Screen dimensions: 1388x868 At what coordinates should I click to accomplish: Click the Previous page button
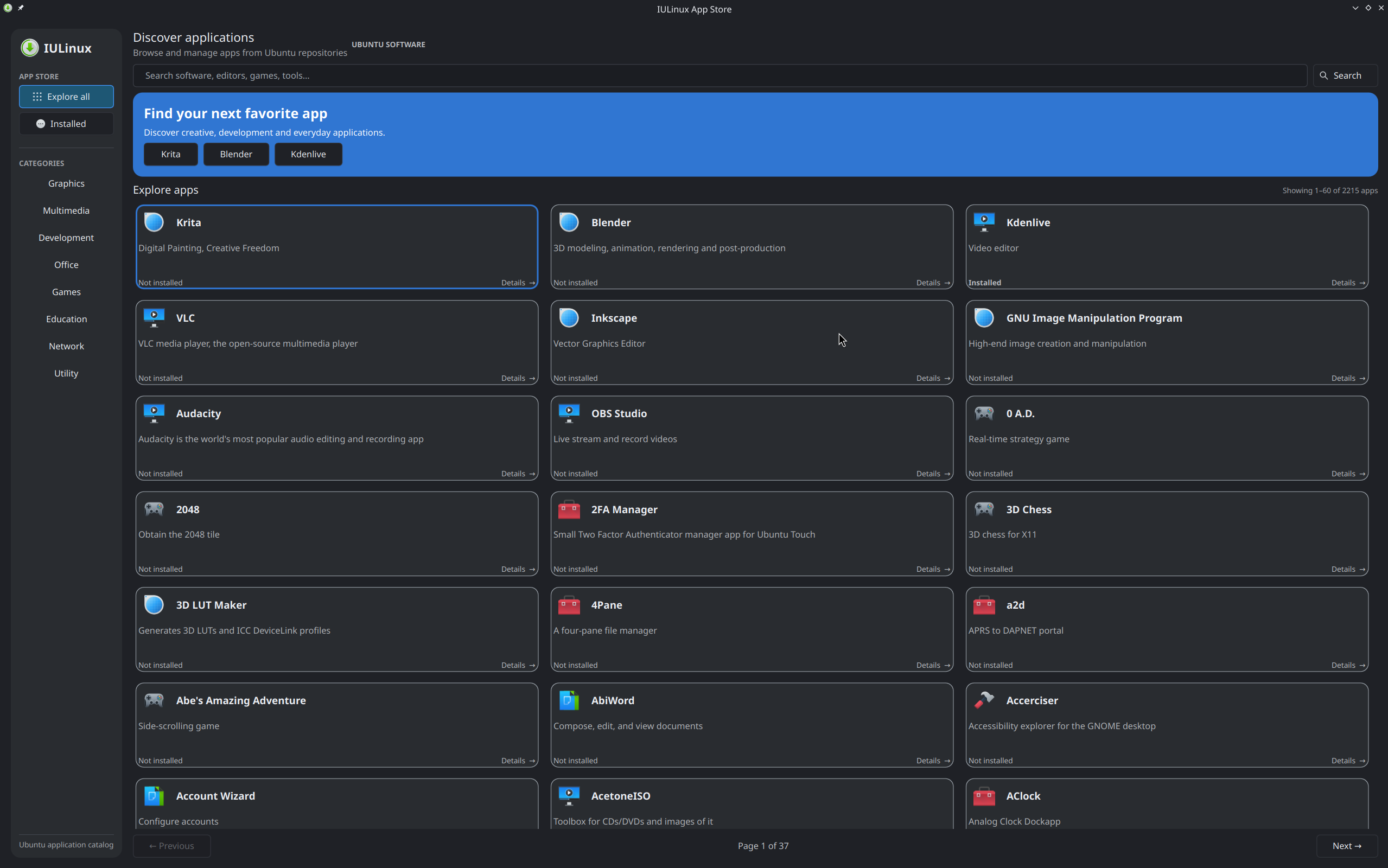pyautogui.click(x=171, y=846)
